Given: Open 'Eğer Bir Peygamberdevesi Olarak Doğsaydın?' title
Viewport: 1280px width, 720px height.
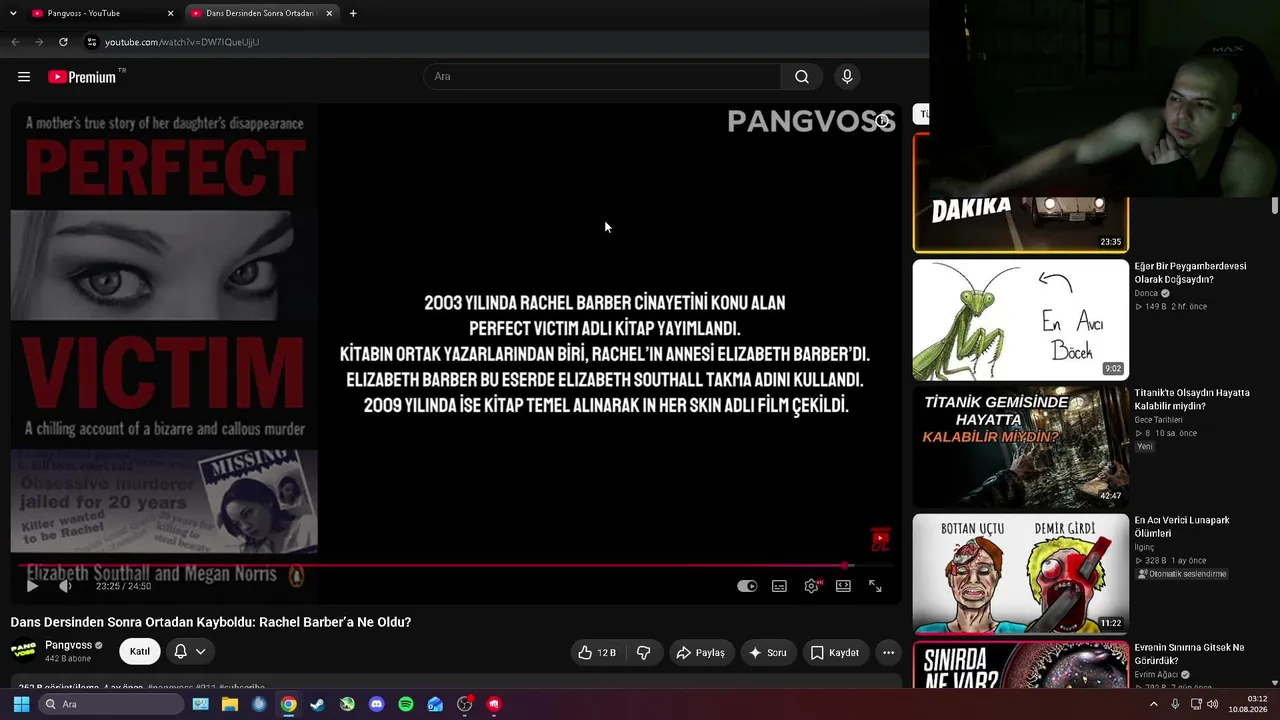Looking at the screenshot, I should coord(1191,273).
